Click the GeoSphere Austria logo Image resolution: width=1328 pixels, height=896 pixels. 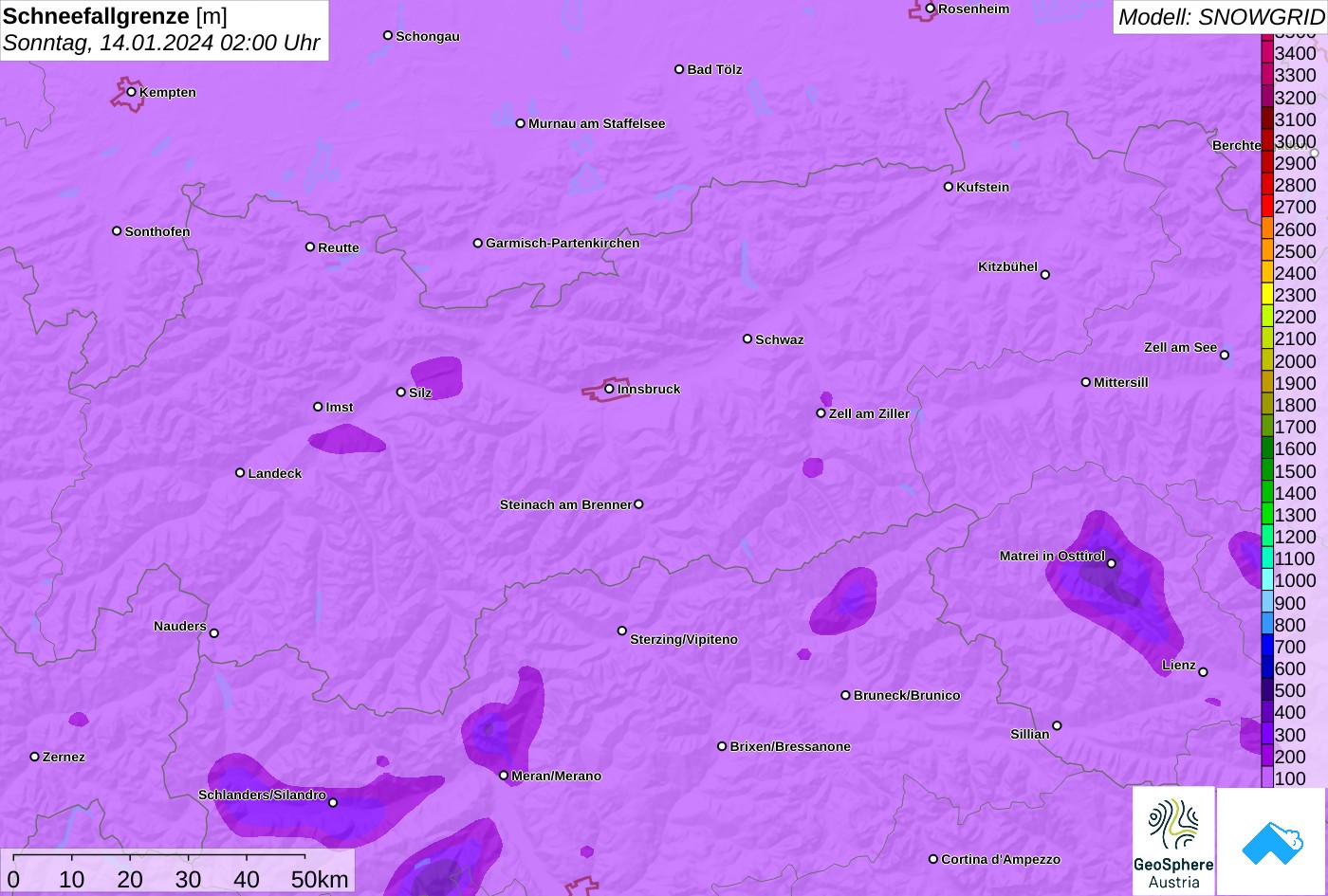pyautogui.click(x=1173, y=841)
